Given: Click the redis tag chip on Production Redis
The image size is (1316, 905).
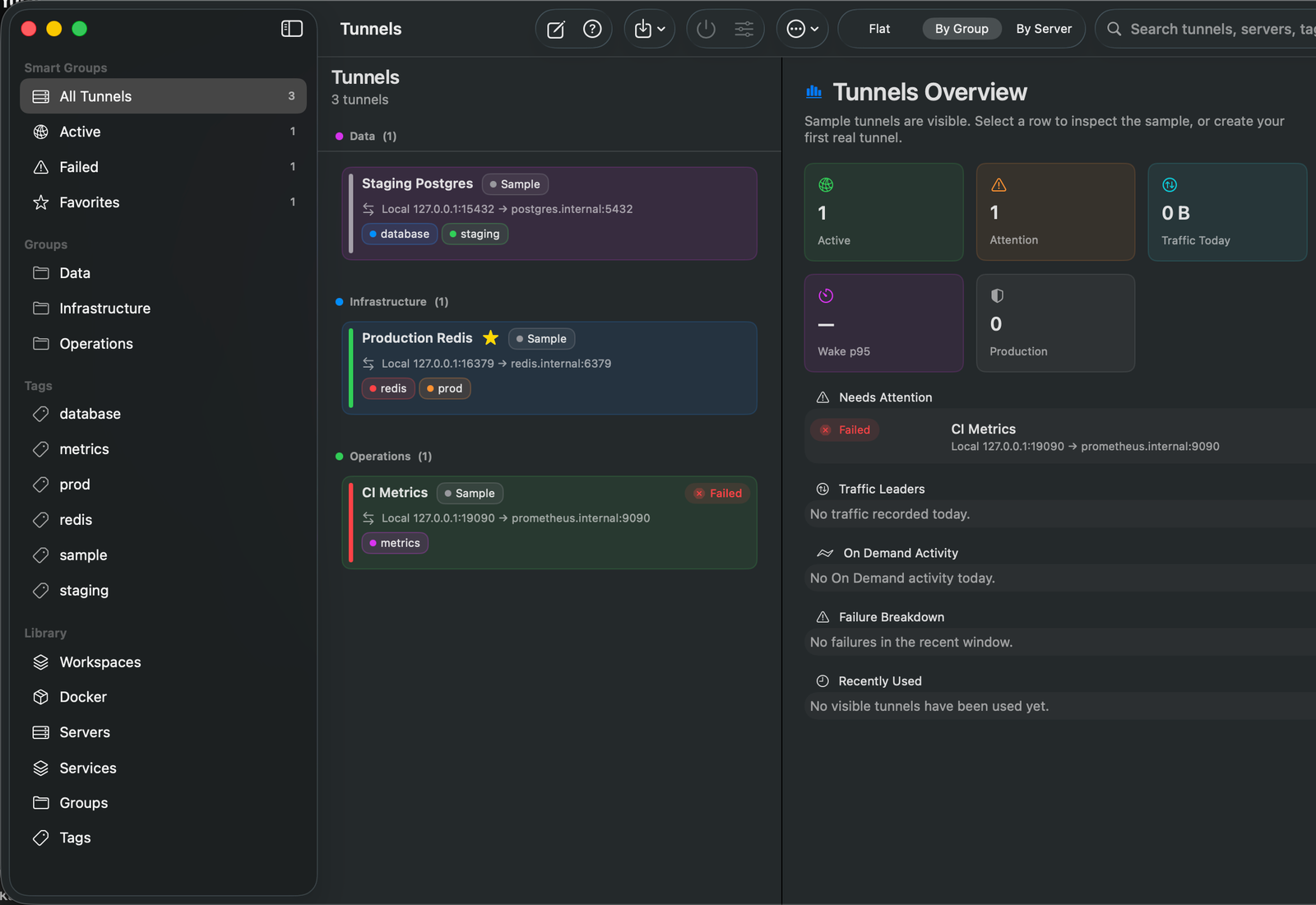Looking at the screenshot, I should point(388,388).
